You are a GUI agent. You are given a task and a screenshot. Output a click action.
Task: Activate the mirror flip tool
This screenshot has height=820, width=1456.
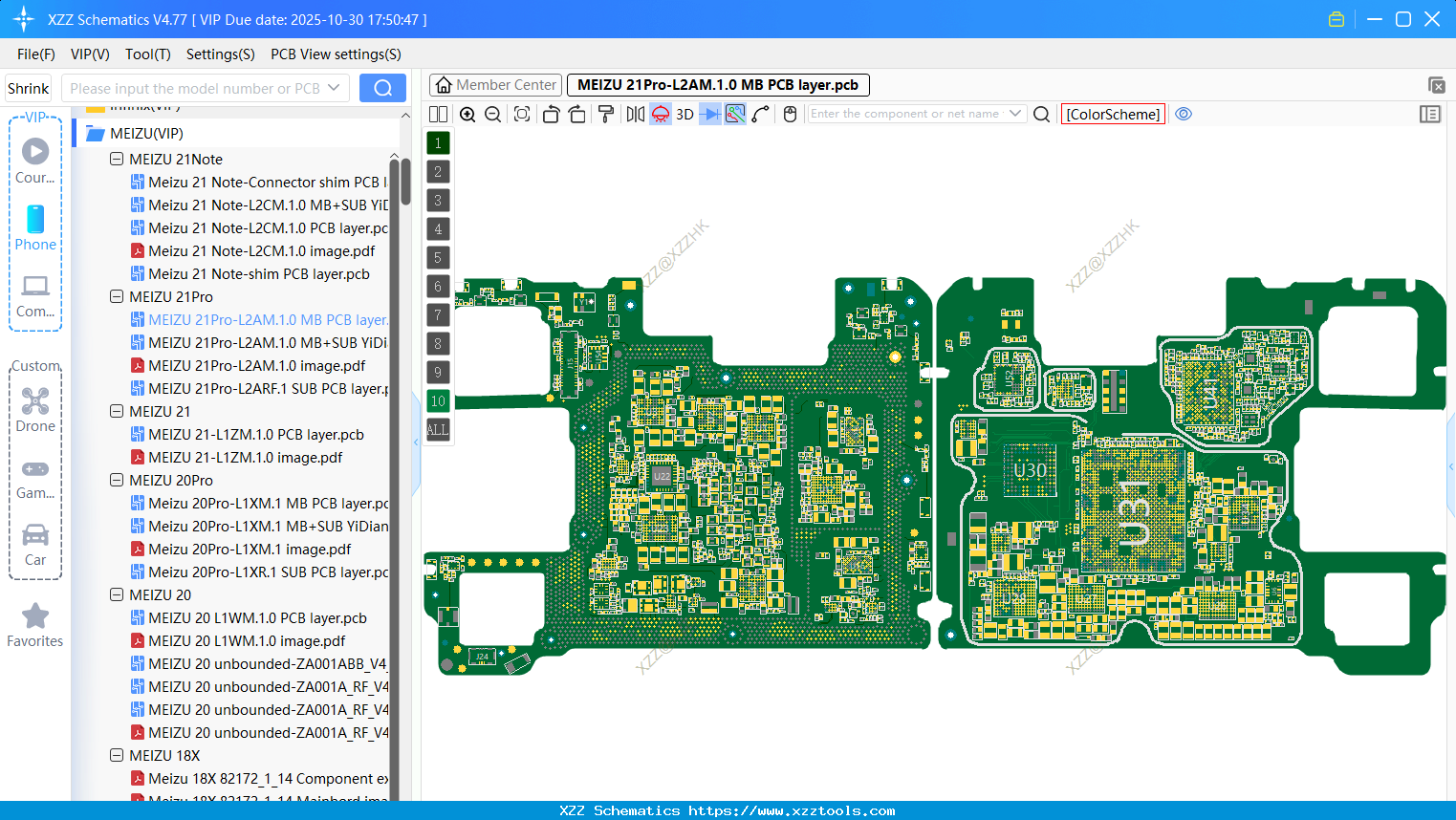pos(636,114)
